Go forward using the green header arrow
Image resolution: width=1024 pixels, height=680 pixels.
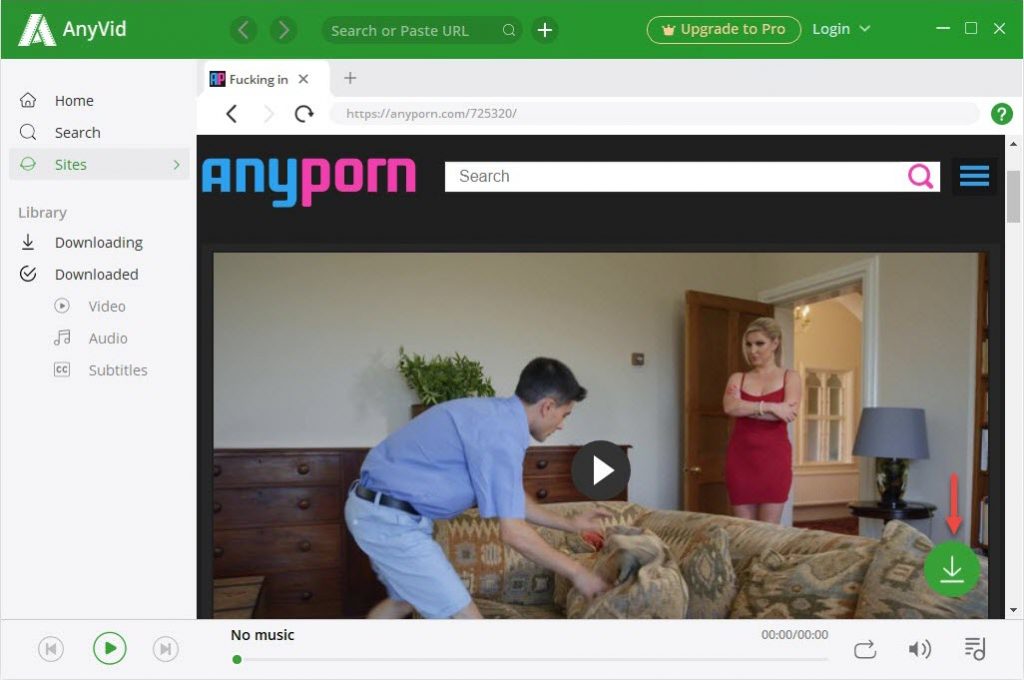point(283,30)
